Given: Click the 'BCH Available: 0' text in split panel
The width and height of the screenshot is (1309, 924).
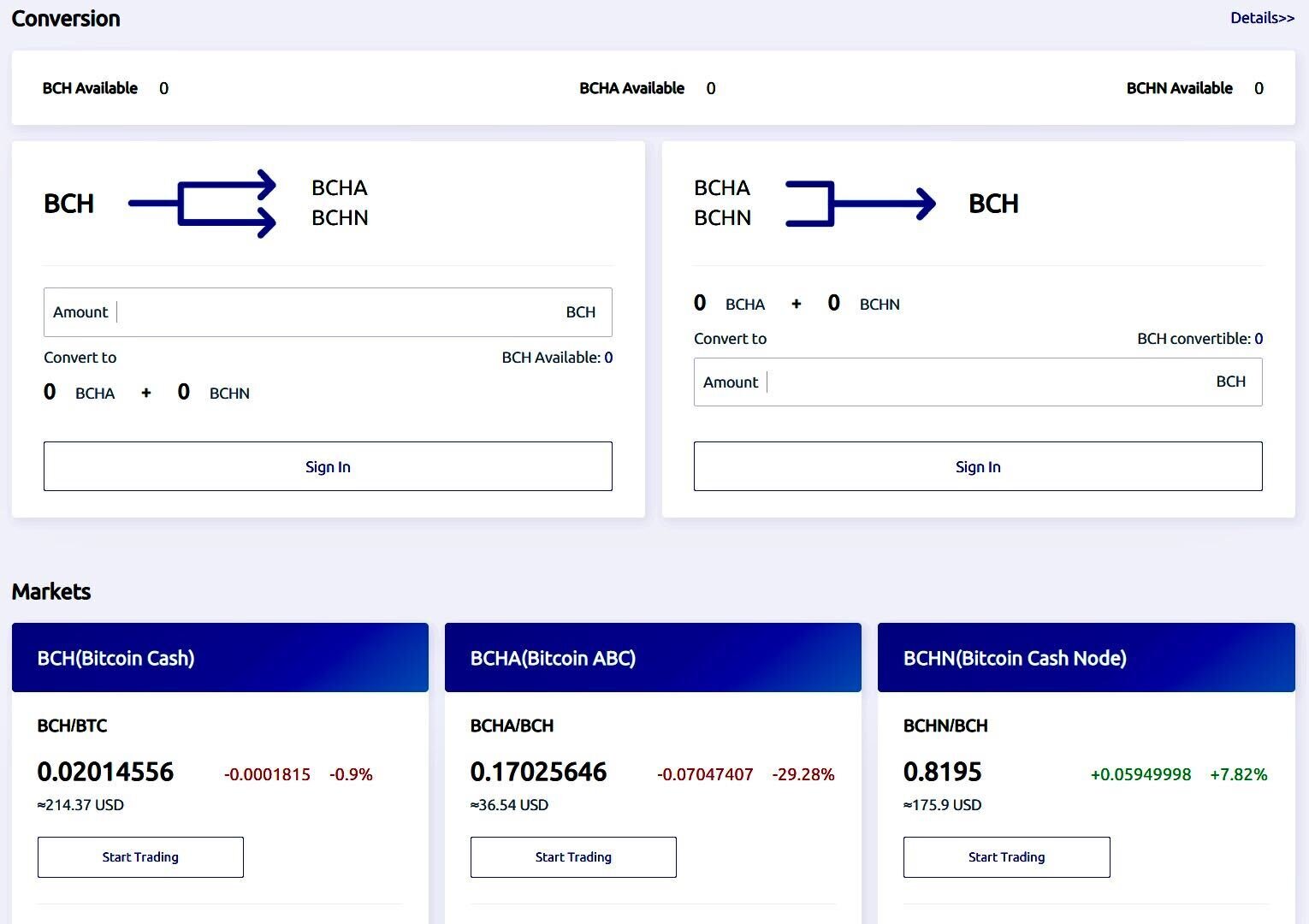Looking at the screenshot, I should pos(557,358).
